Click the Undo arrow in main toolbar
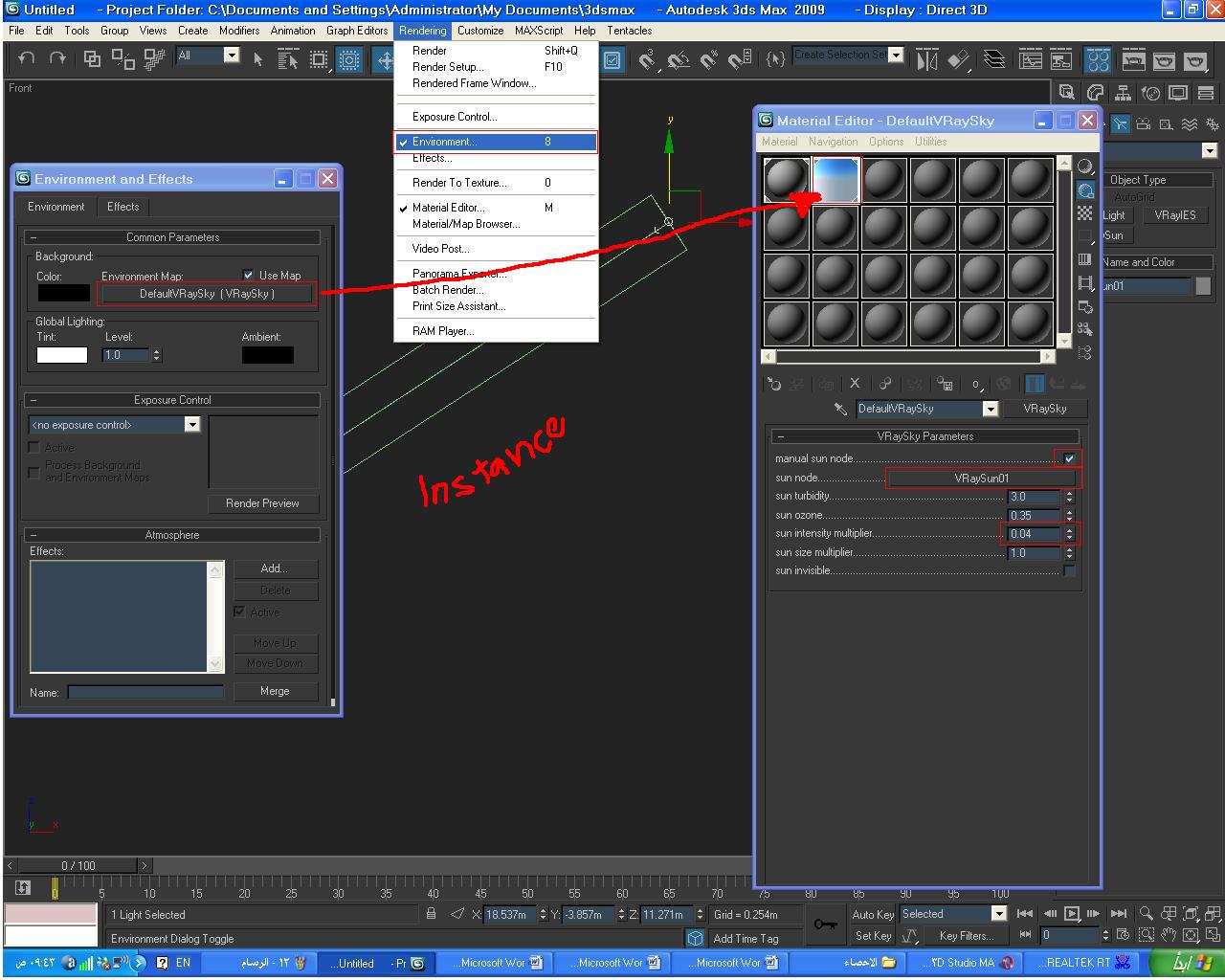Viewport: 1225px width, 980px height. [27, 59]
